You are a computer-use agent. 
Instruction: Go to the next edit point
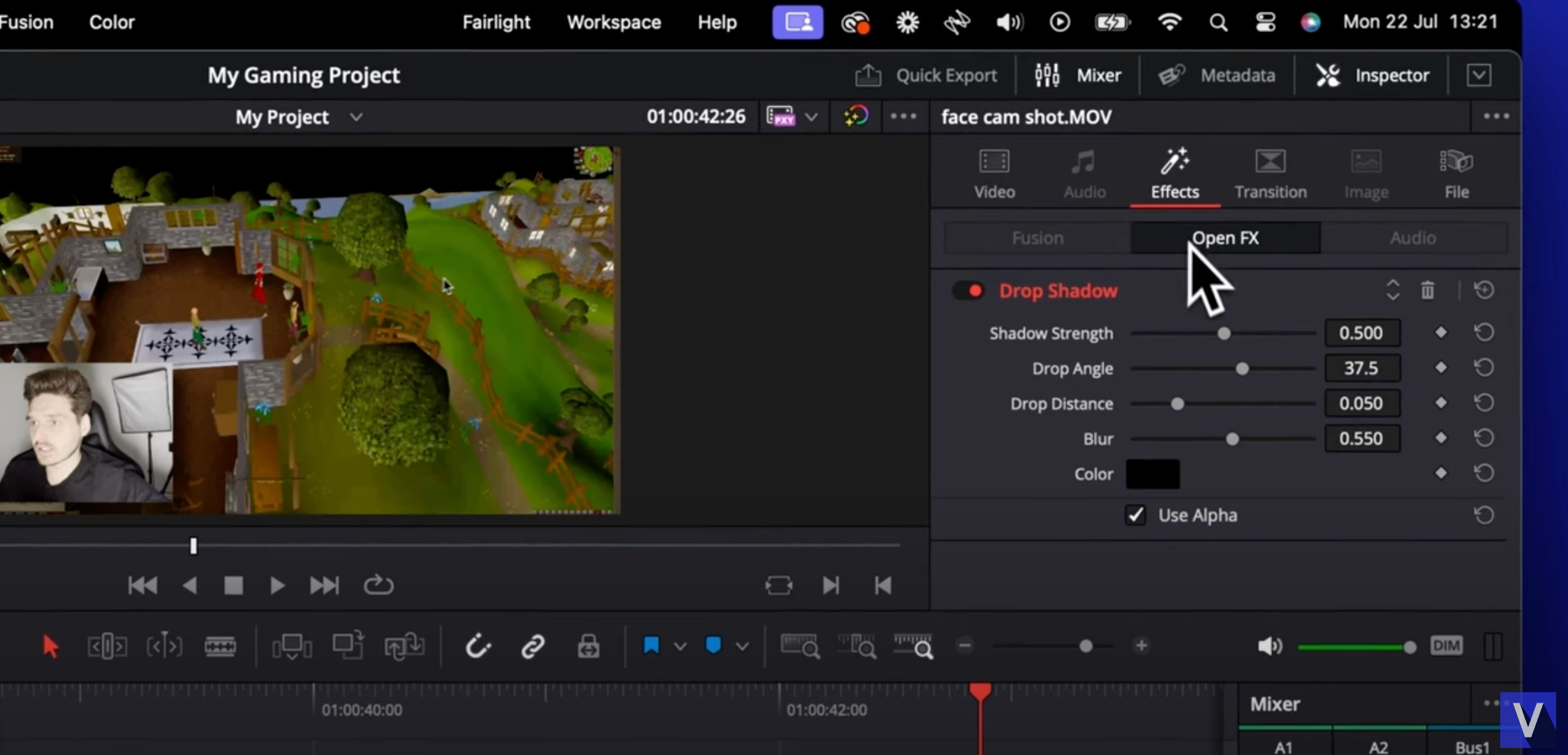click(x=831, y=585)
